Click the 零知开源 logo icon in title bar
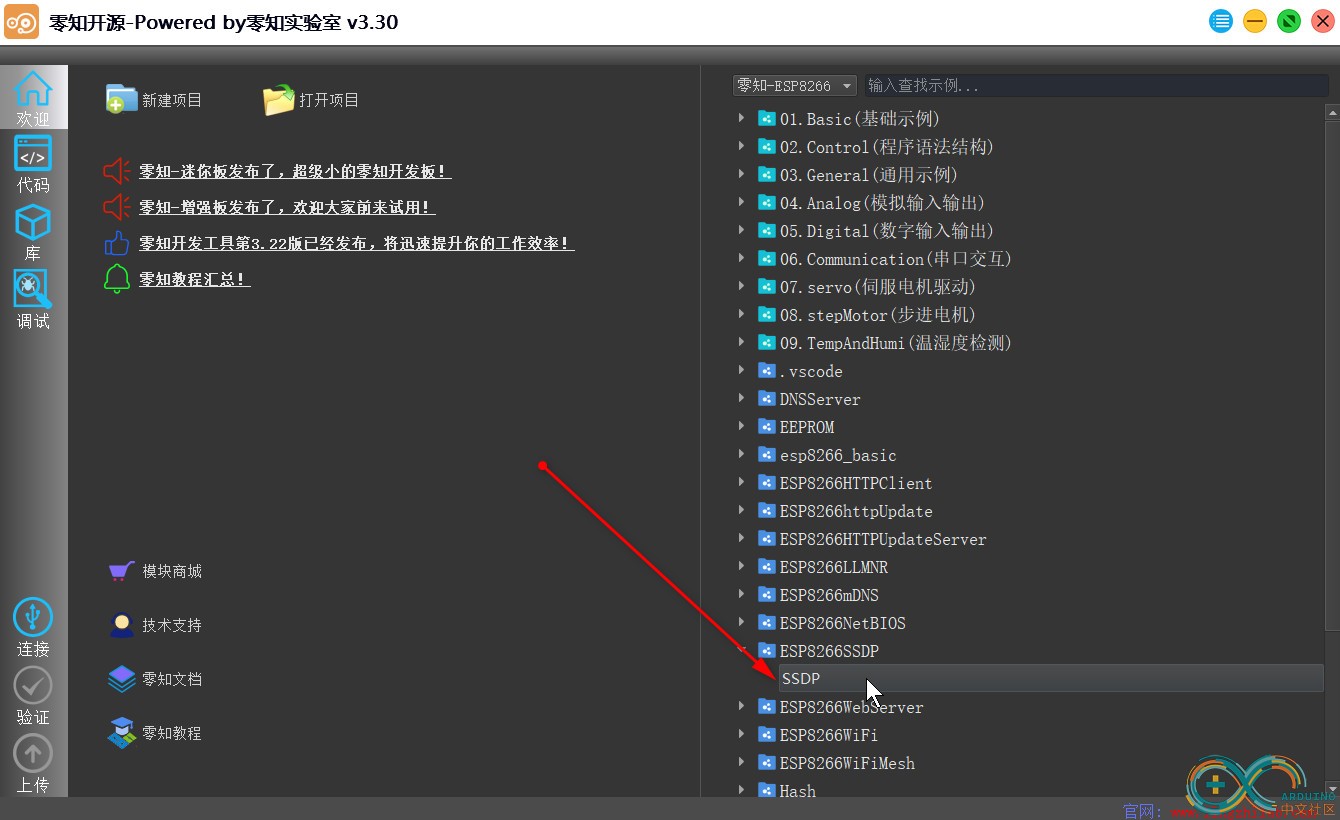 22,22
